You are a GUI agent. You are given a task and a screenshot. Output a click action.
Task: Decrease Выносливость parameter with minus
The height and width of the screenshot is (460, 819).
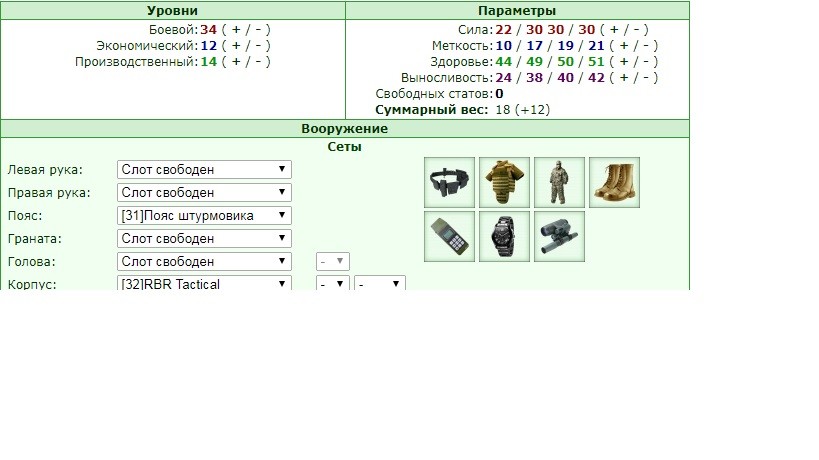tap(647, 78)
